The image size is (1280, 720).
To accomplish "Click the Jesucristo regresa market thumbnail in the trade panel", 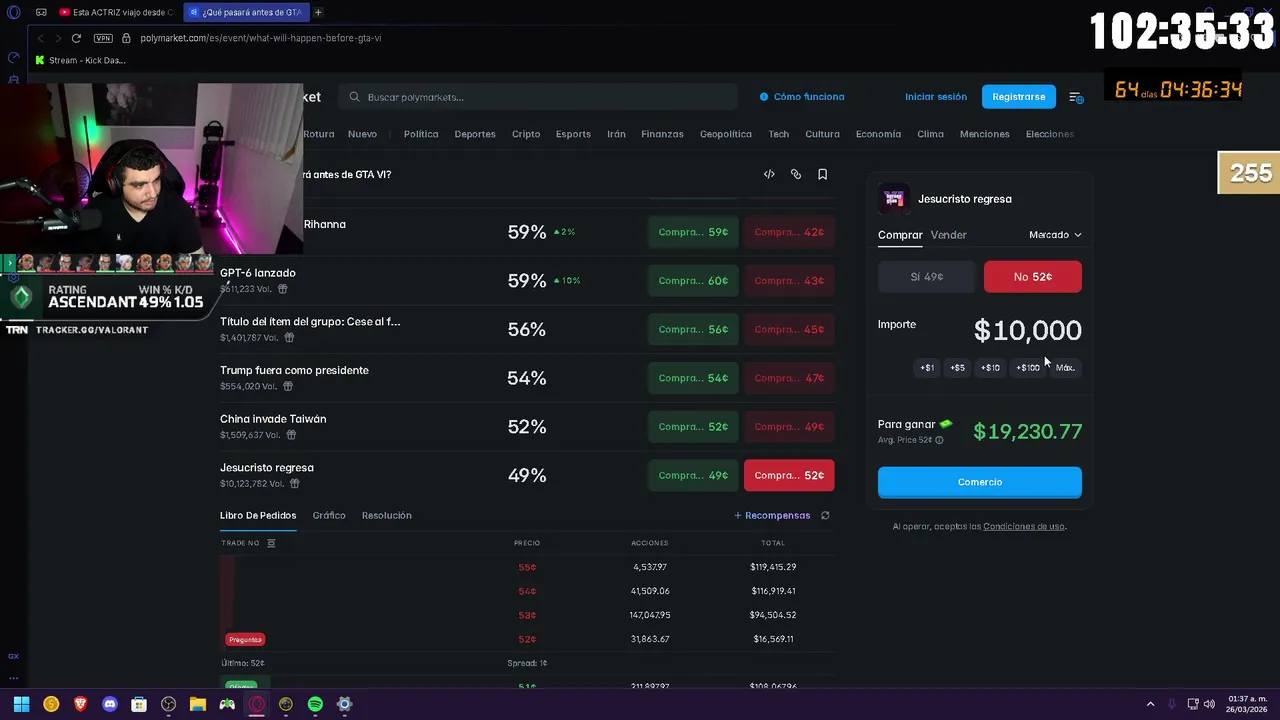I will click(894, 199).
